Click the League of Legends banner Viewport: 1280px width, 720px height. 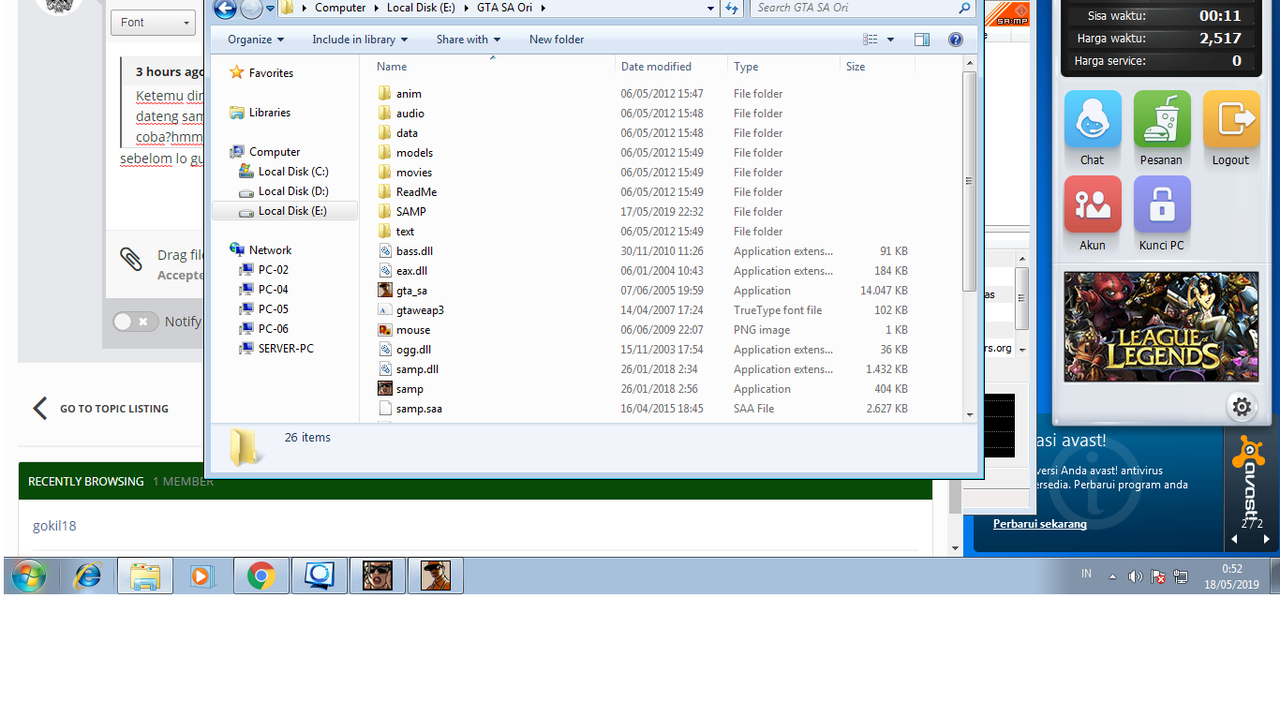(1161, 326)
